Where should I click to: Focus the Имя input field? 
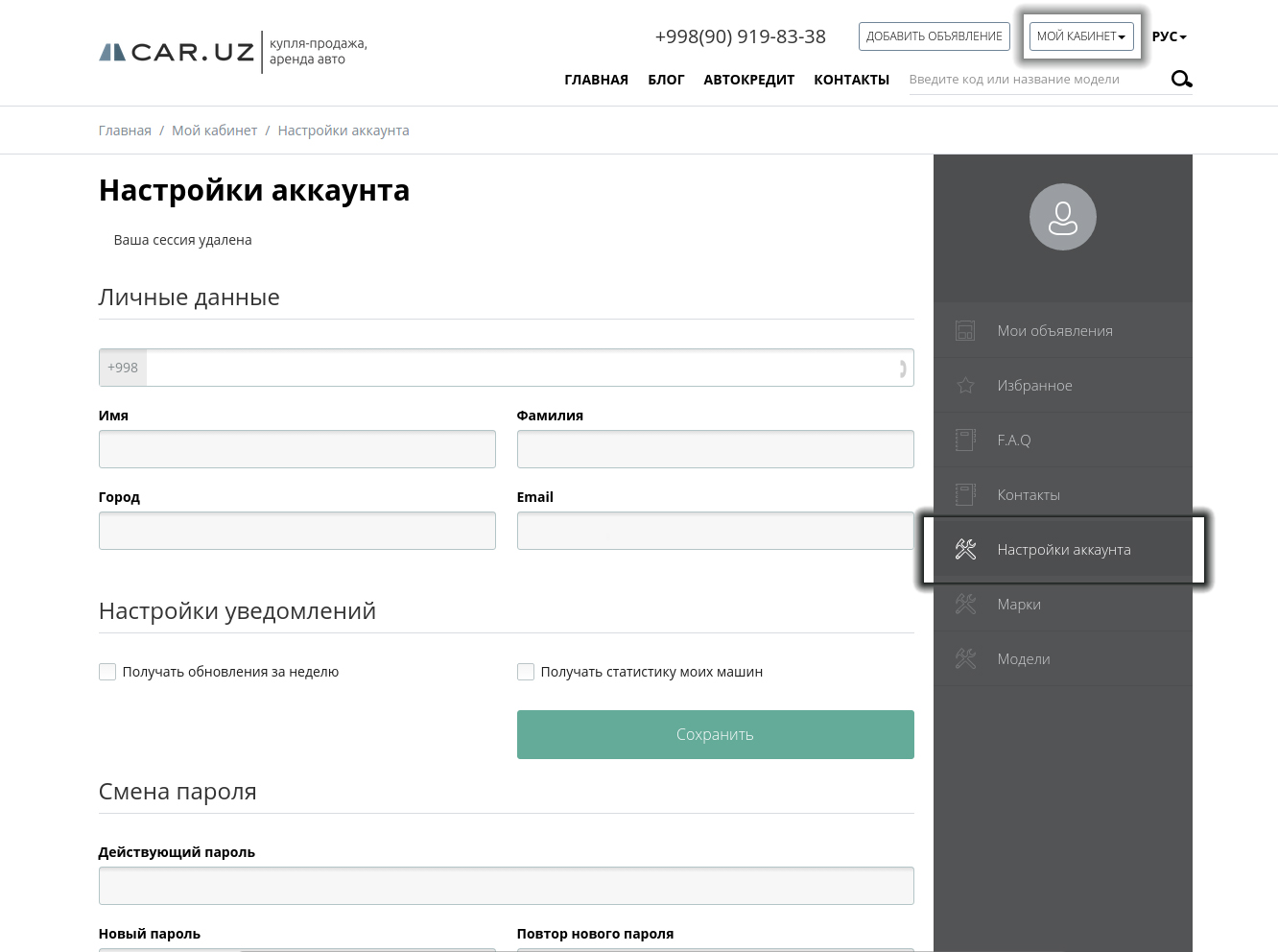click(297, 449)
